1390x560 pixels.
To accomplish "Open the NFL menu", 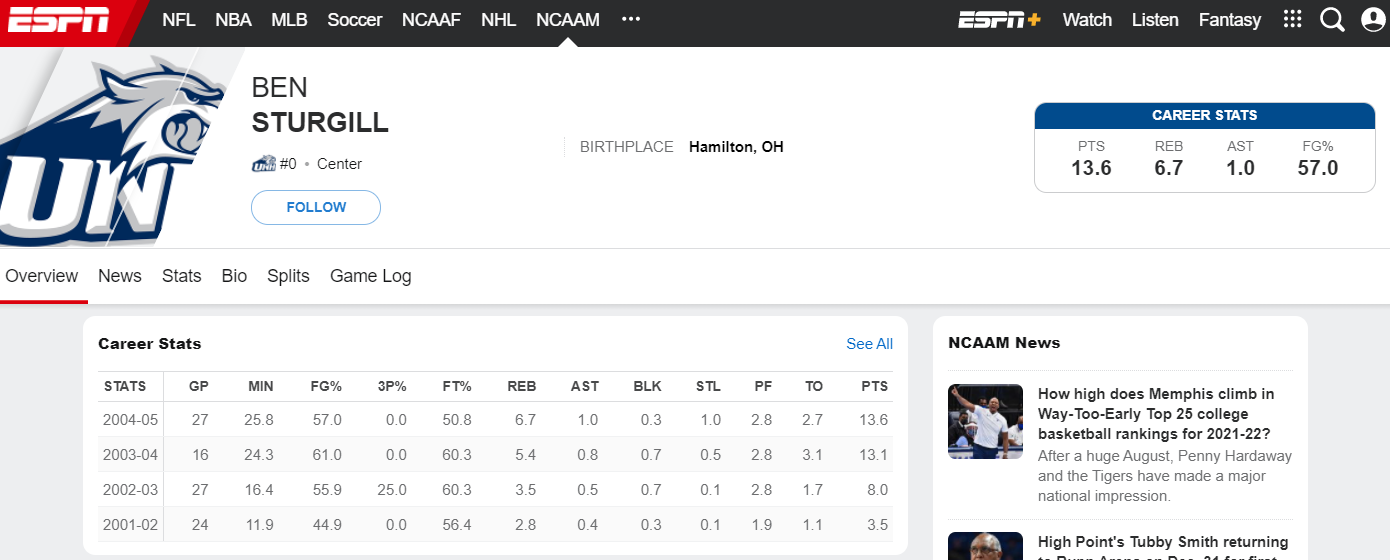I will (179, 20).
